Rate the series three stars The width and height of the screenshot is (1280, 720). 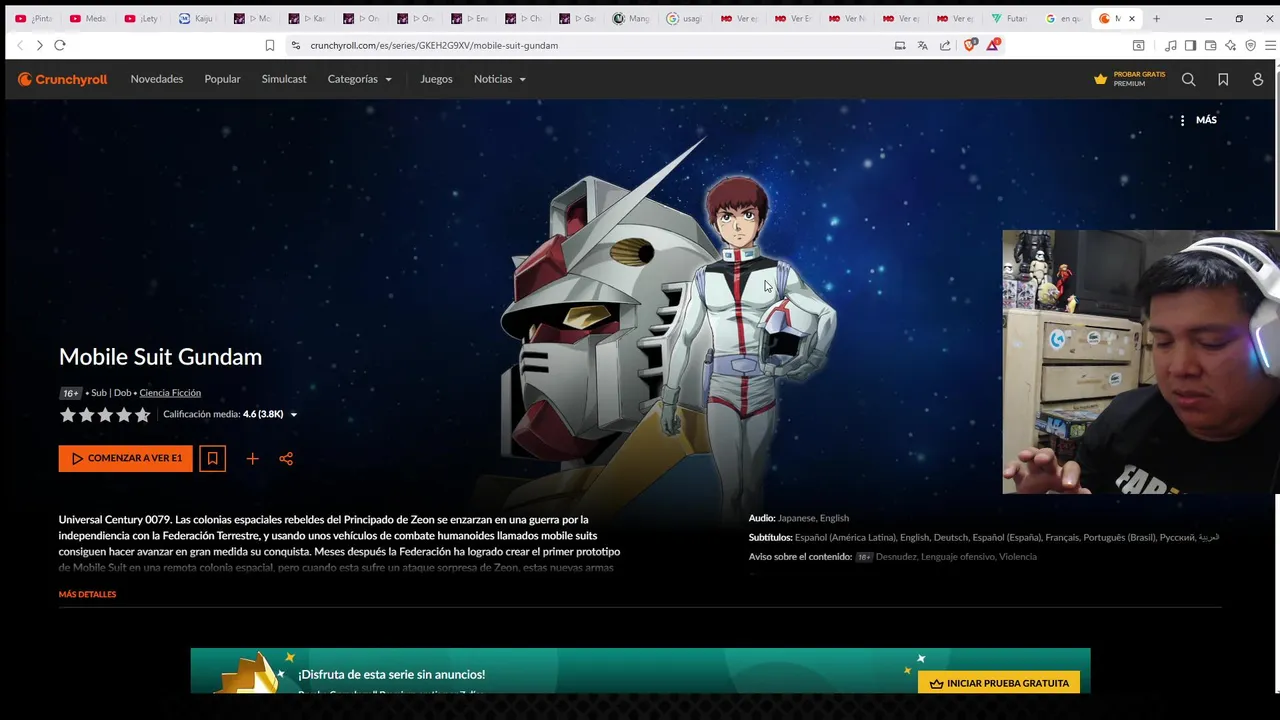tap(105, 414)
